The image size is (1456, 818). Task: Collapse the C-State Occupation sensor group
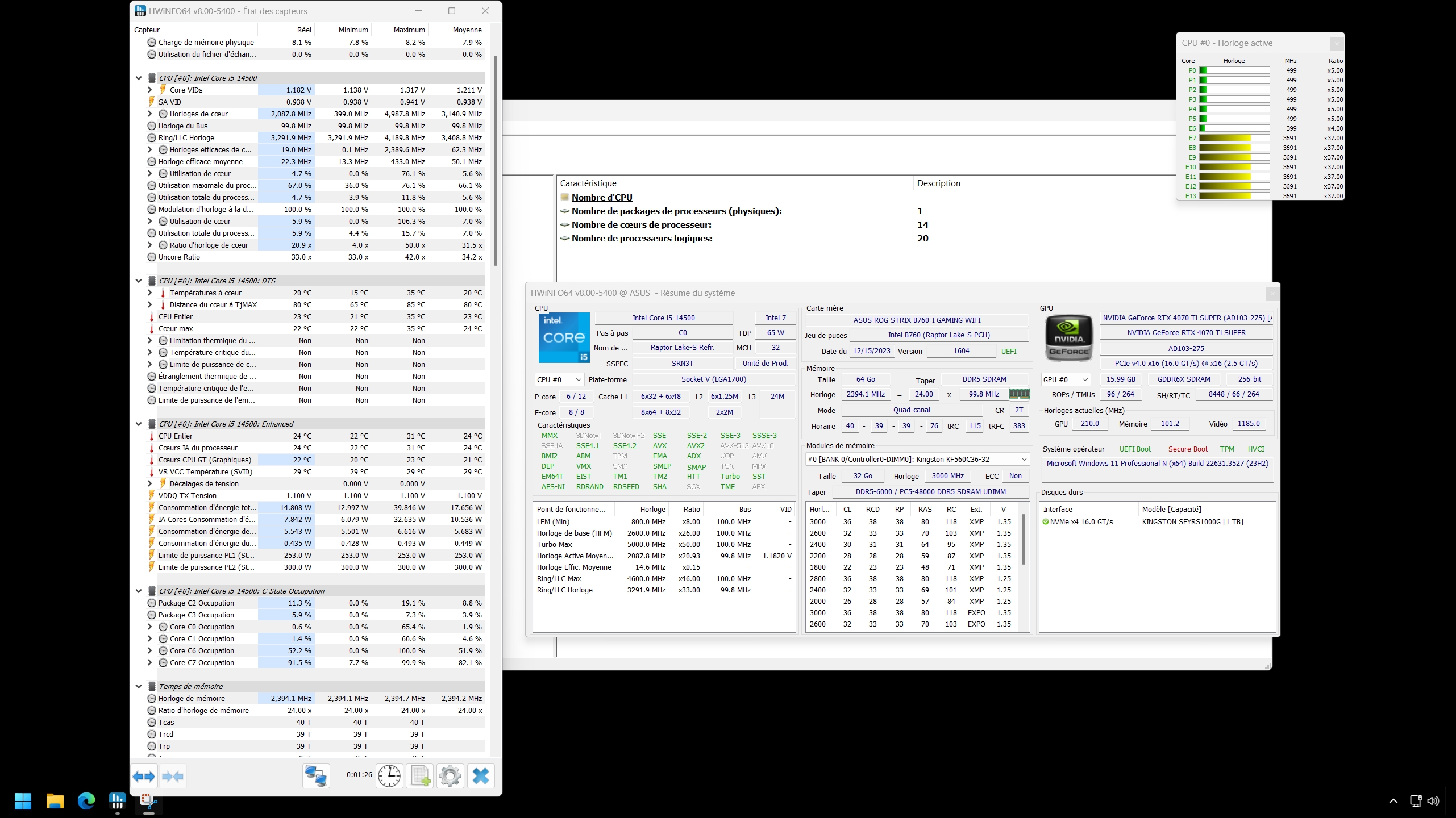[x=139, y=591]
